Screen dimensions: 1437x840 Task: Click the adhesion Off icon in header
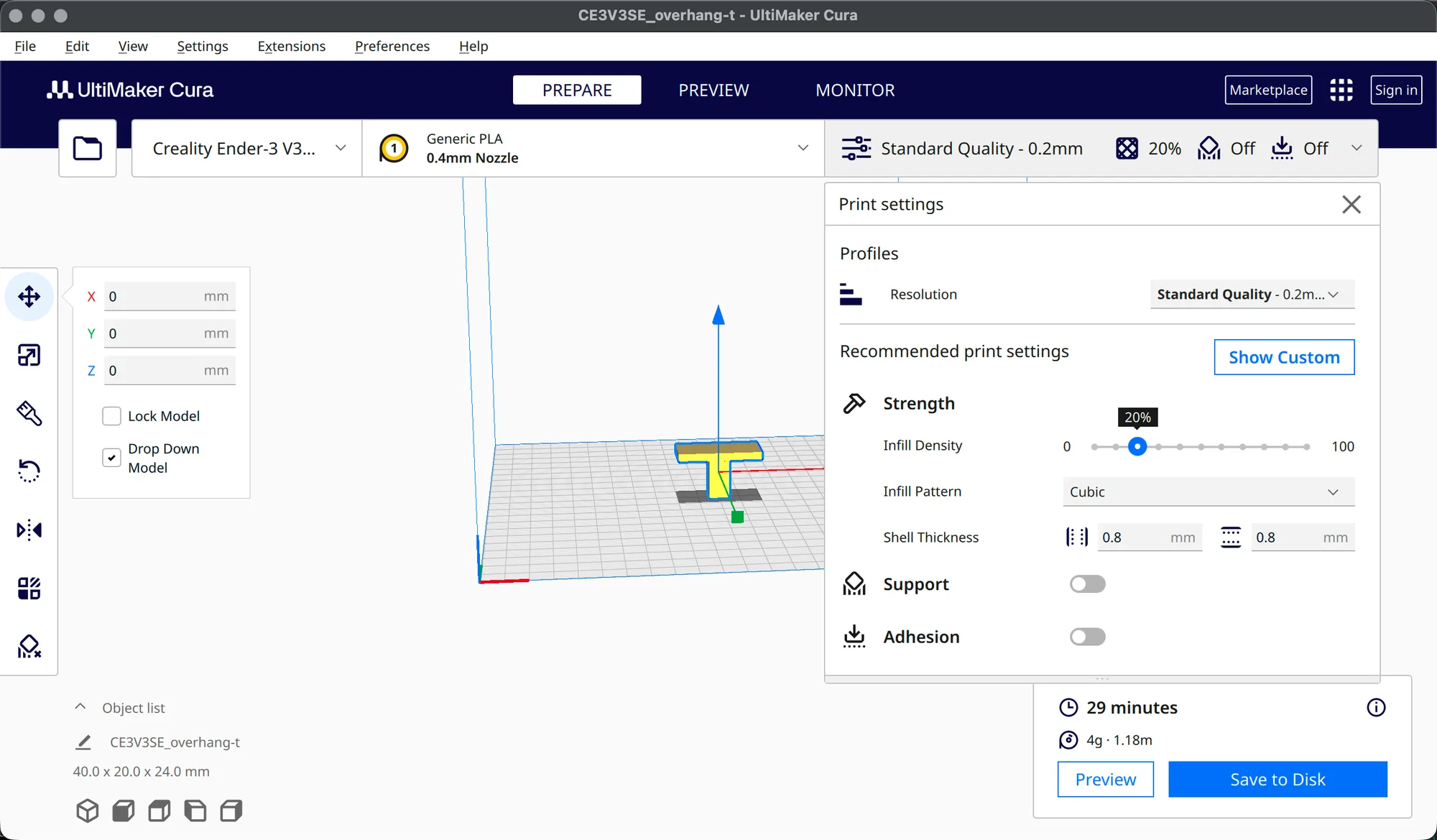click(1282, 148)
